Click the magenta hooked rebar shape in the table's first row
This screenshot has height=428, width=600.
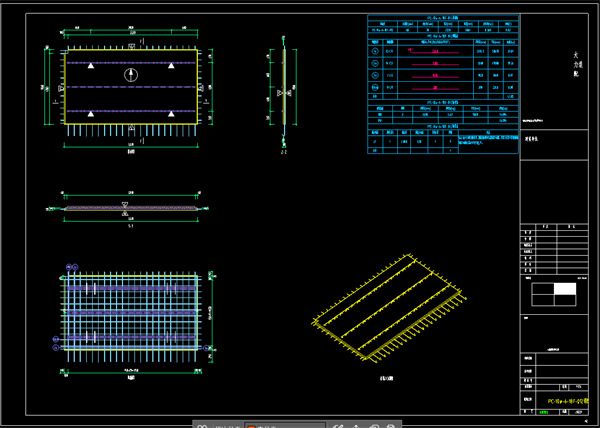(433, 51)
